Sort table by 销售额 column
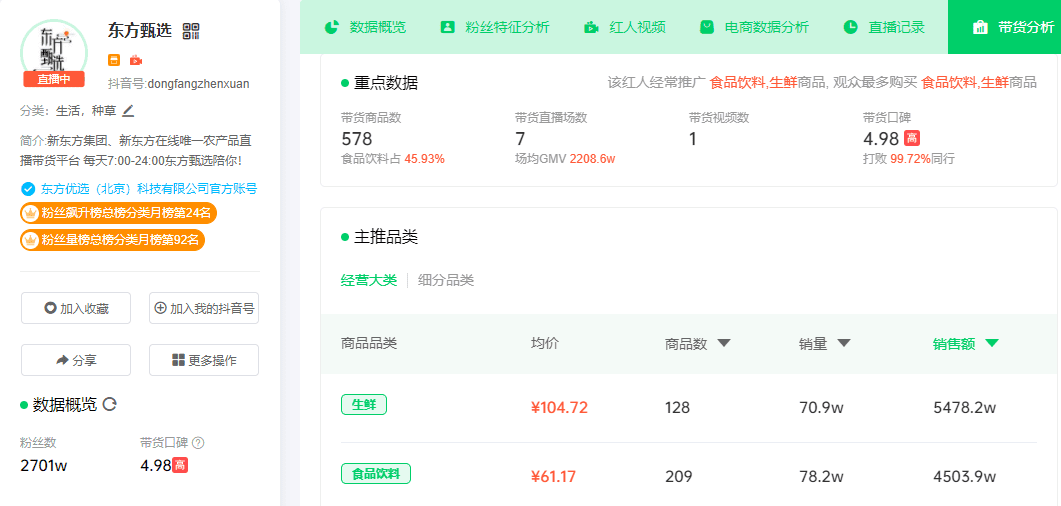Image resolution: width=1061 pixels, height=506 pixels. [x=965, y=343]
